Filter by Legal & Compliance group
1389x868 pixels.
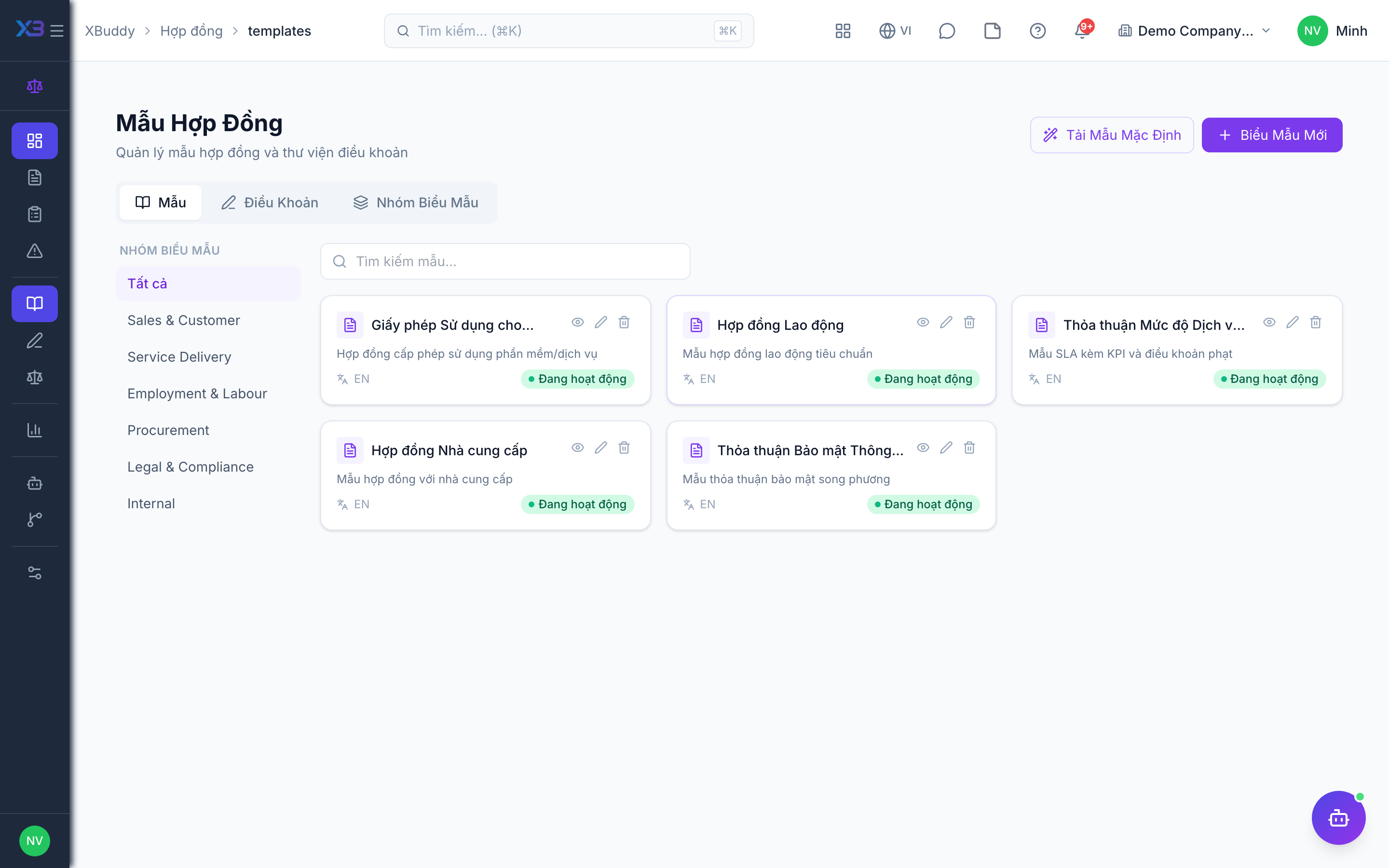208,467
